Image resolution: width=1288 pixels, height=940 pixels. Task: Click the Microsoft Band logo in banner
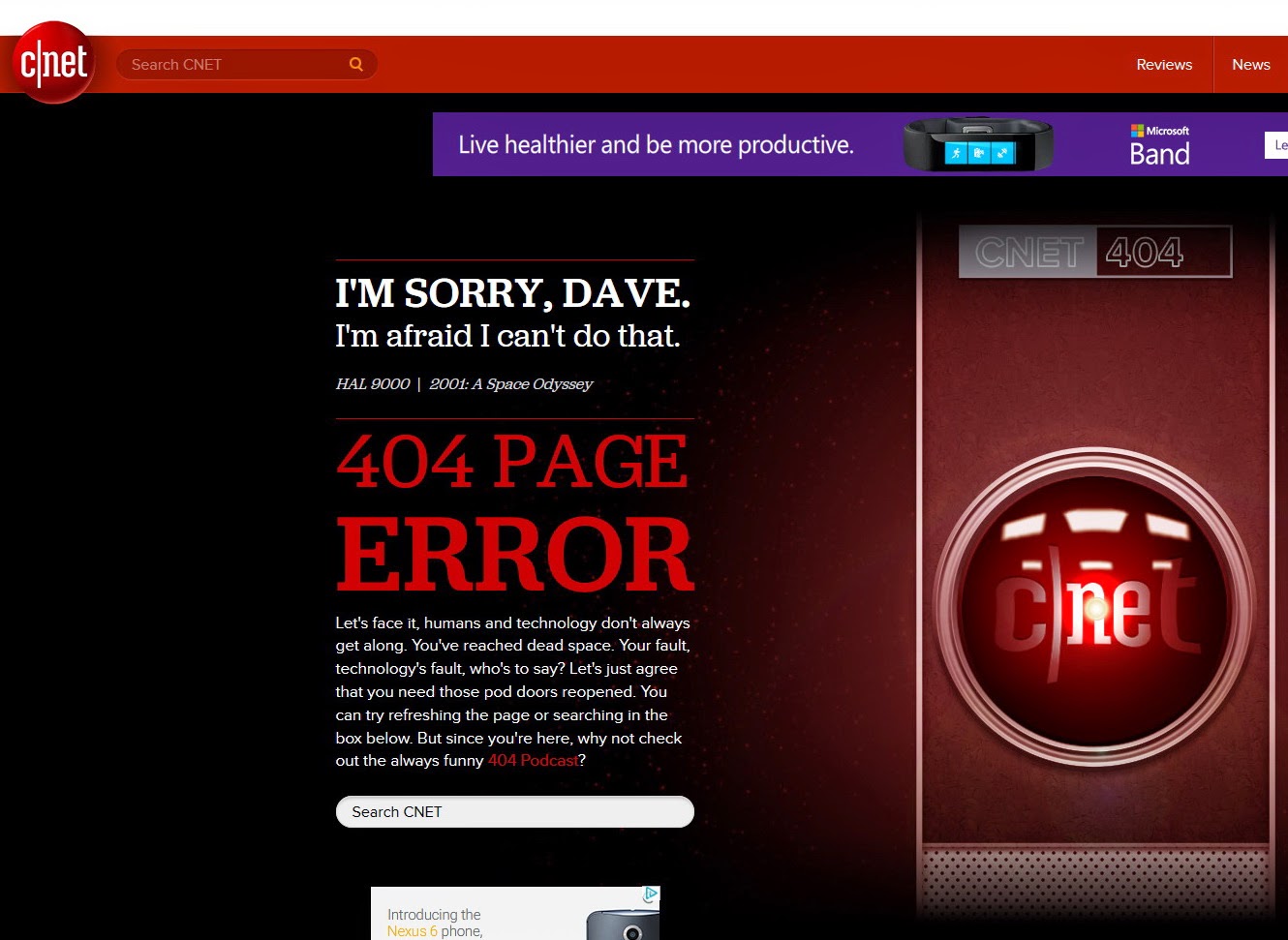1159,145
